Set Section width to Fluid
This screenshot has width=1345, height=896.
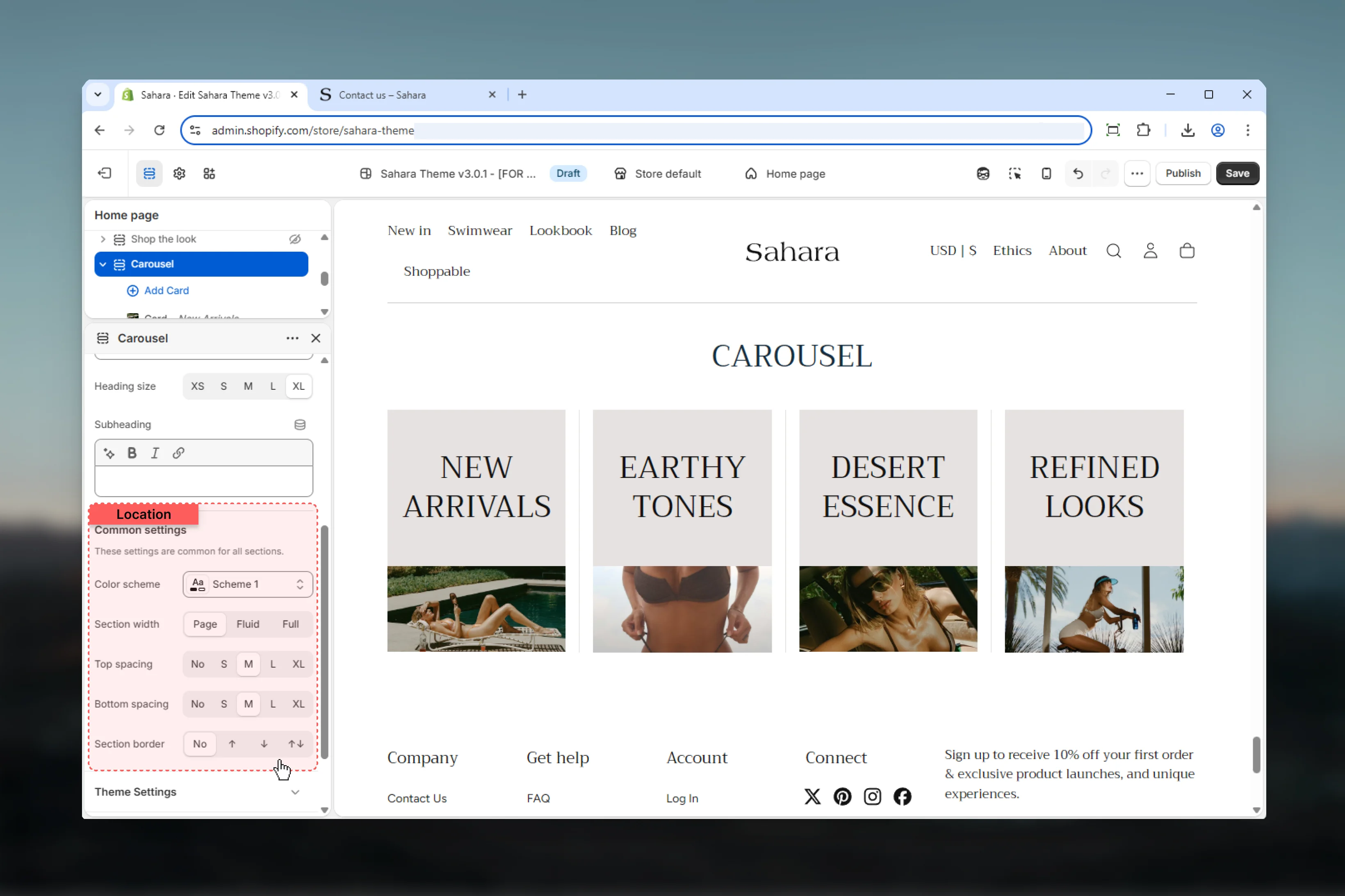coord(248,624)
